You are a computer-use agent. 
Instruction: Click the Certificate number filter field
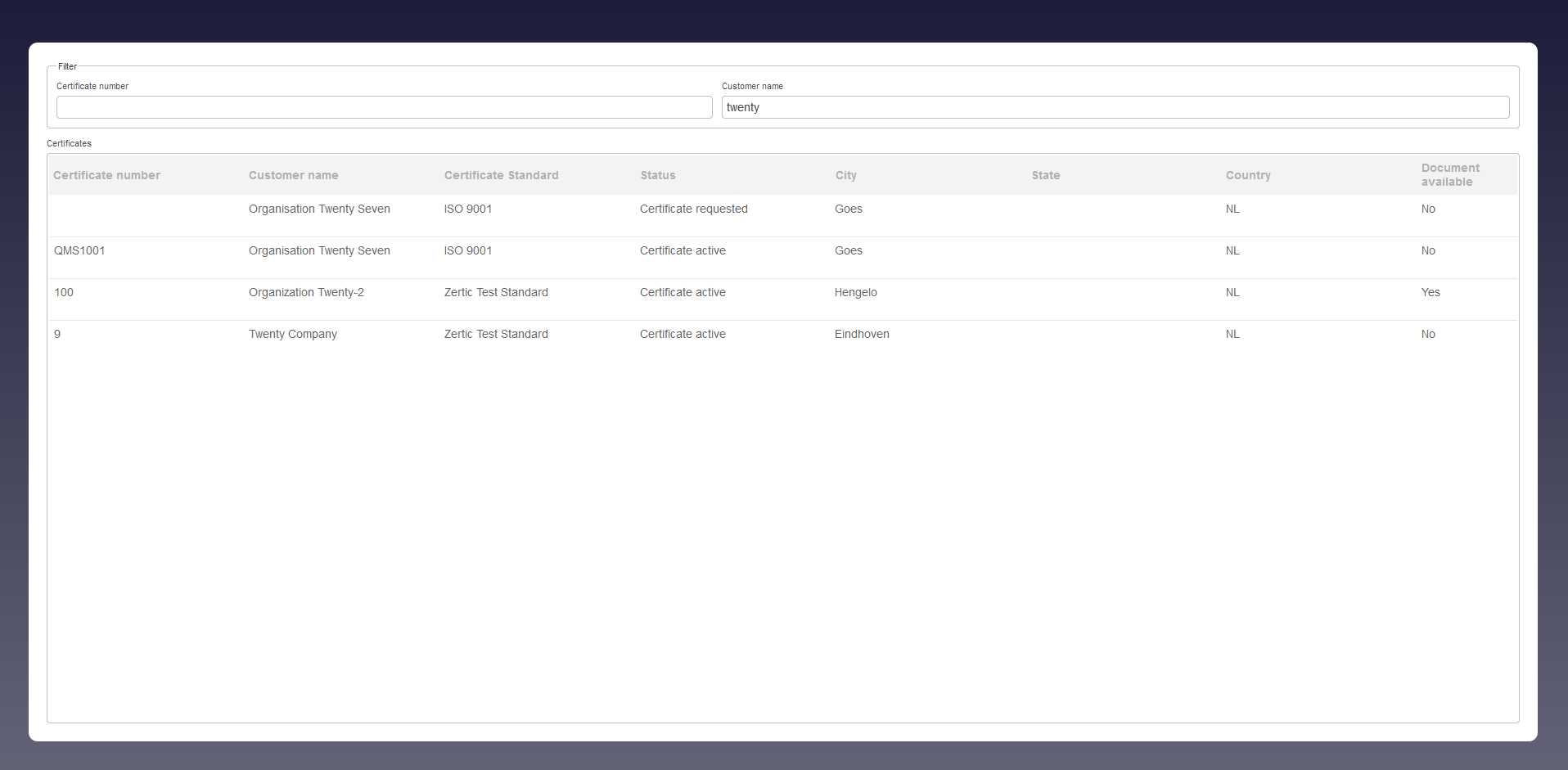point(384,107)
